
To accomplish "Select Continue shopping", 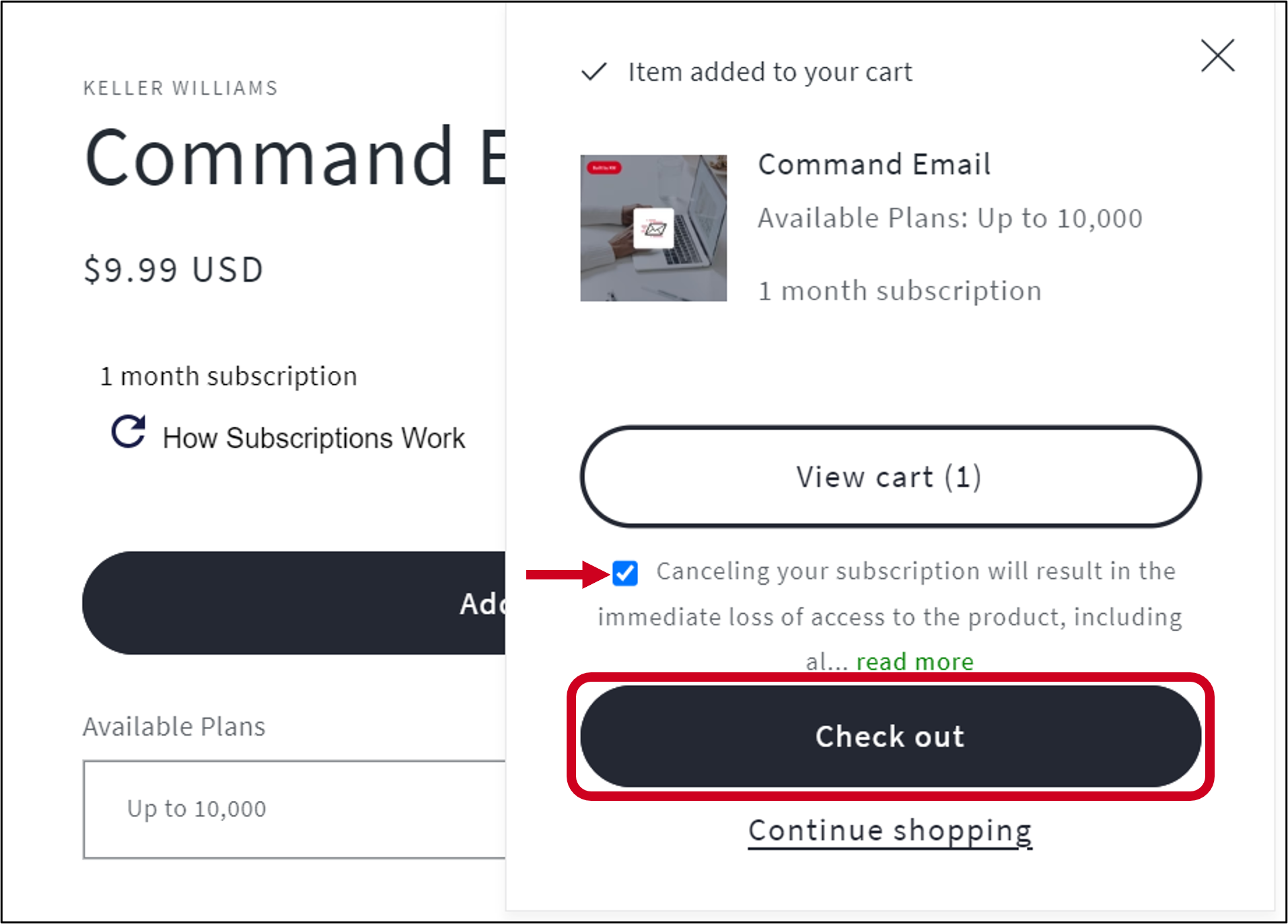I will click(x=889, y=830).
